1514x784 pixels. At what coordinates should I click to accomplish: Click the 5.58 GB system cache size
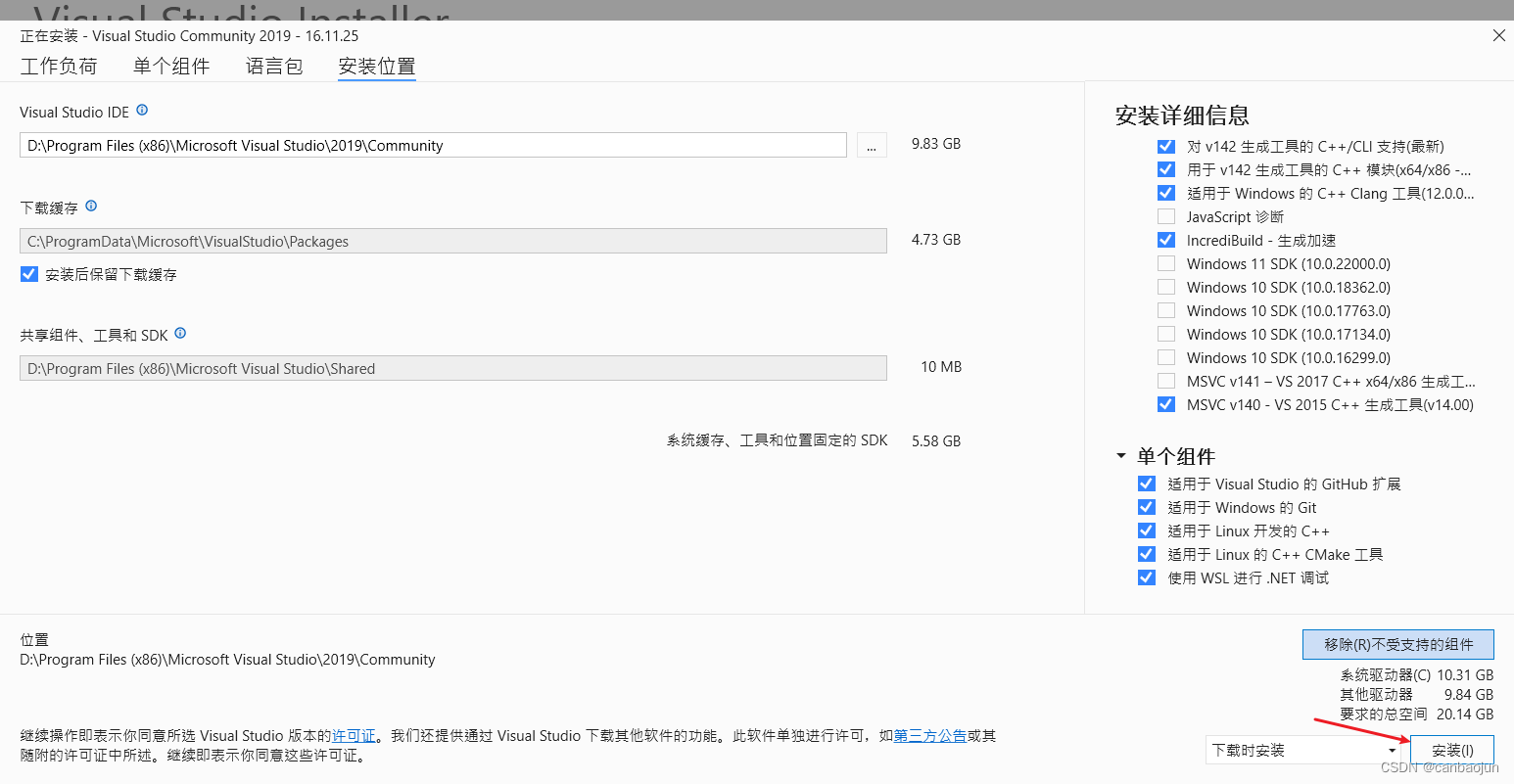coord(936,441)
